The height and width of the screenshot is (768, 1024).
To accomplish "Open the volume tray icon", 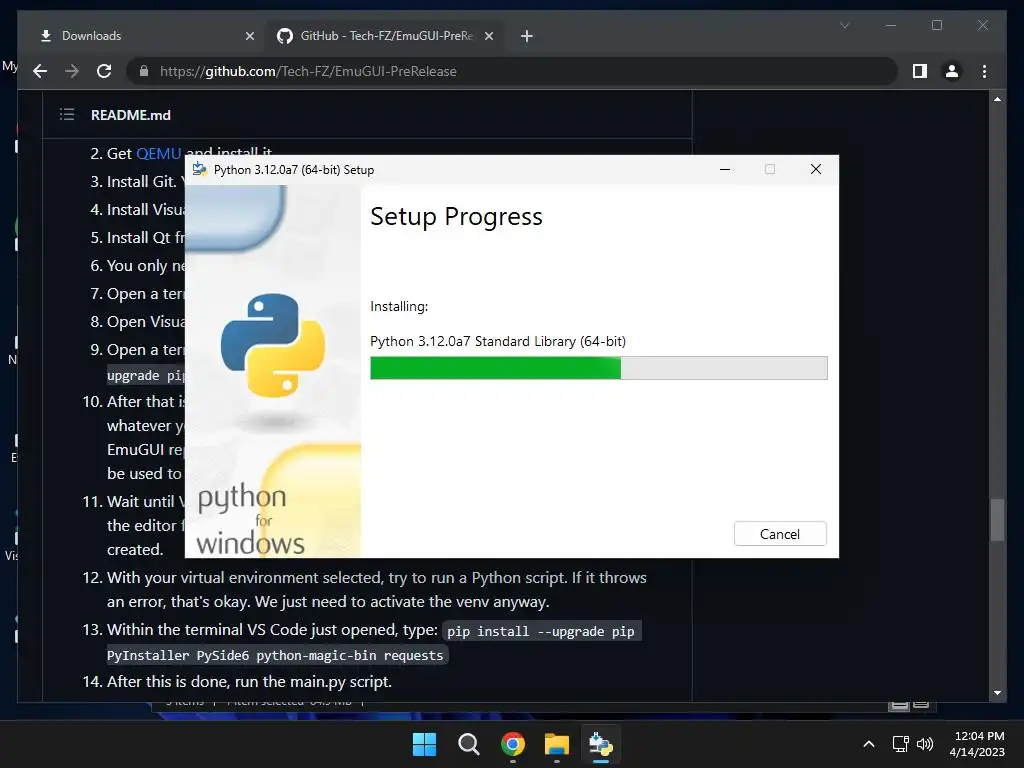I will click(925, 744).
